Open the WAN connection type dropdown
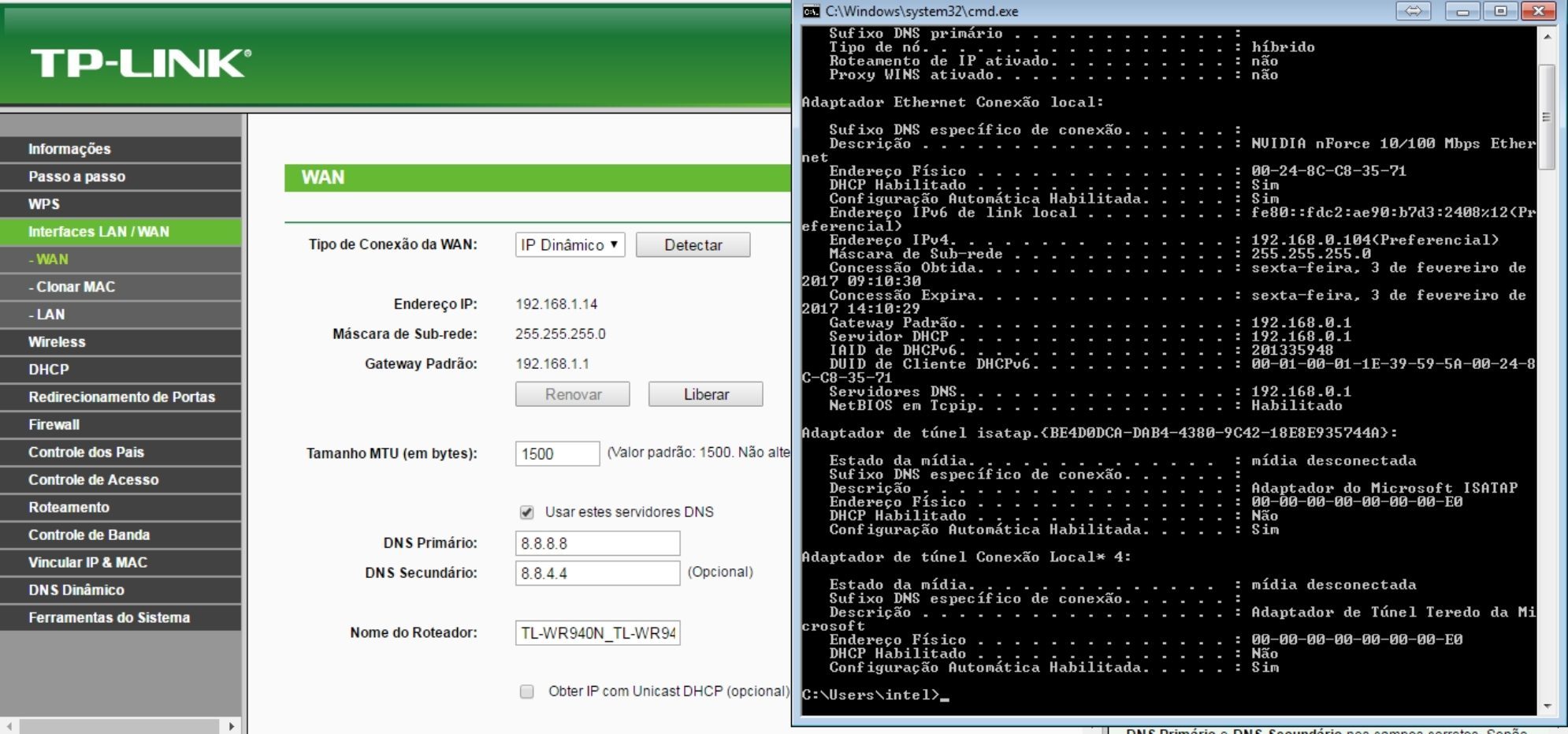Image resolution: width=1568 pixels, height=734 pixels. (570, 244)
